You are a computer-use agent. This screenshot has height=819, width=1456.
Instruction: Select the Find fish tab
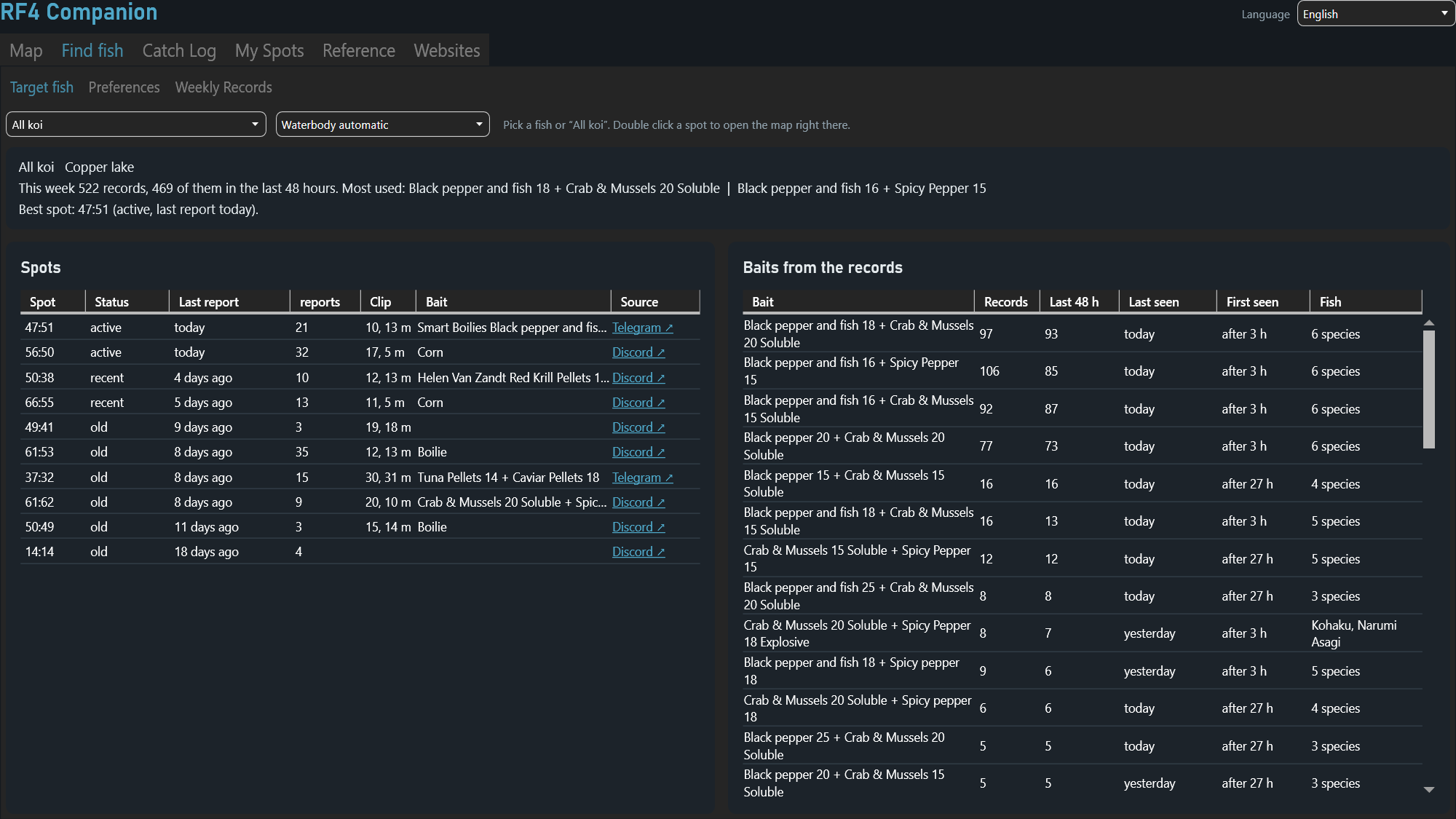(92, 50)
